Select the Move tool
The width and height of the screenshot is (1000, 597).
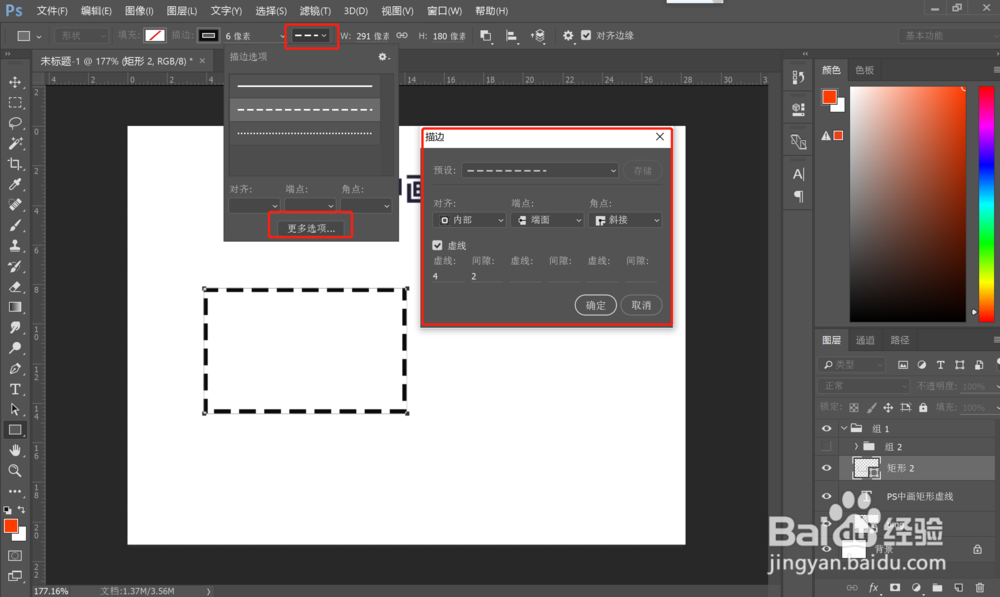(x=15, y=82)
